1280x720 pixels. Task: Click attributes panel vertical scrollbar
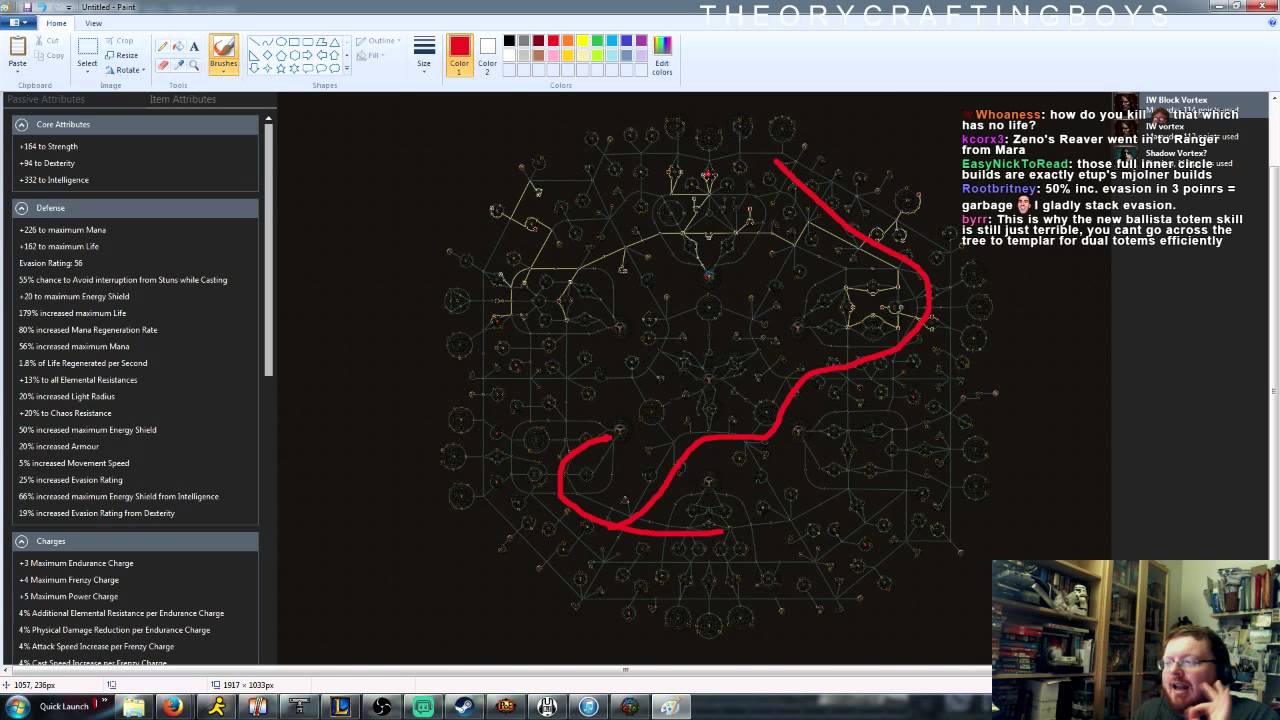[268, 250]
